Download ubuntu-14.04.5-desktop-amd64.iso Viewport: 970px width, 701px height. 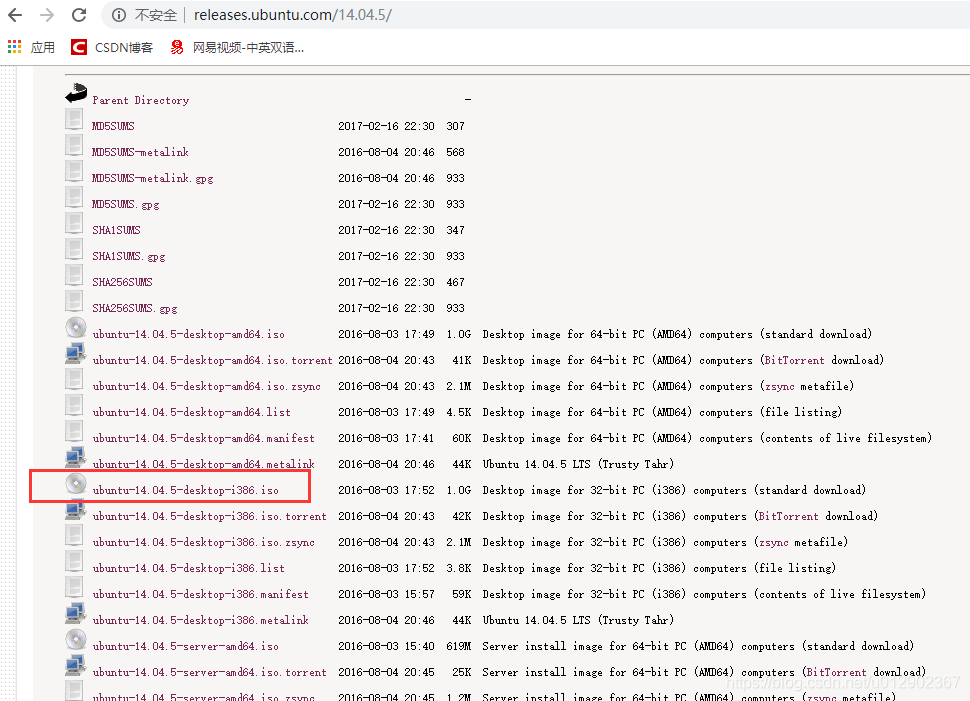(189, 334)
